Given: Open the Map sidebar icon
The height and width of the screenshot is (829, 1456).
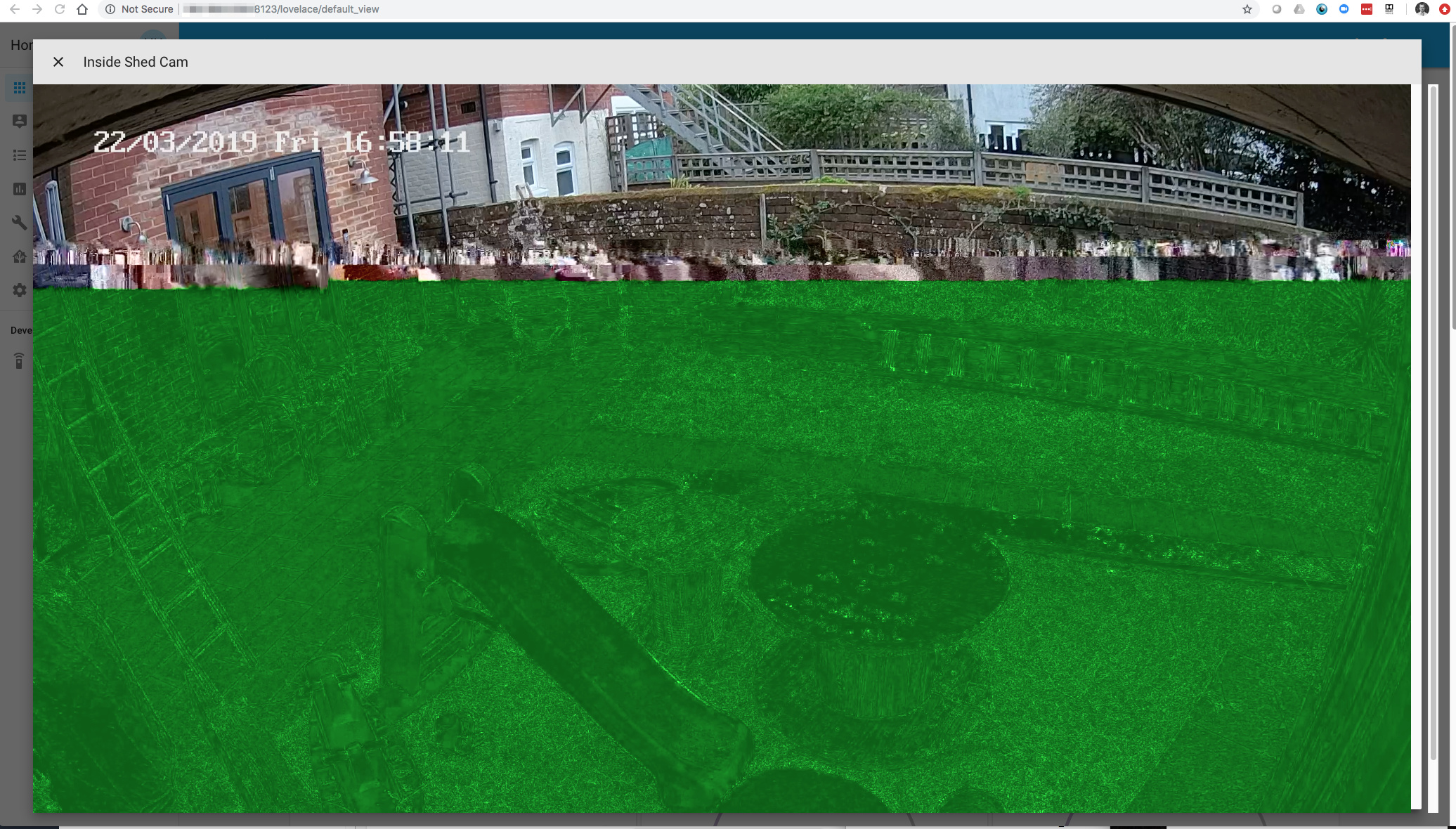Looking at the screenshot, I should coord(19,122).
